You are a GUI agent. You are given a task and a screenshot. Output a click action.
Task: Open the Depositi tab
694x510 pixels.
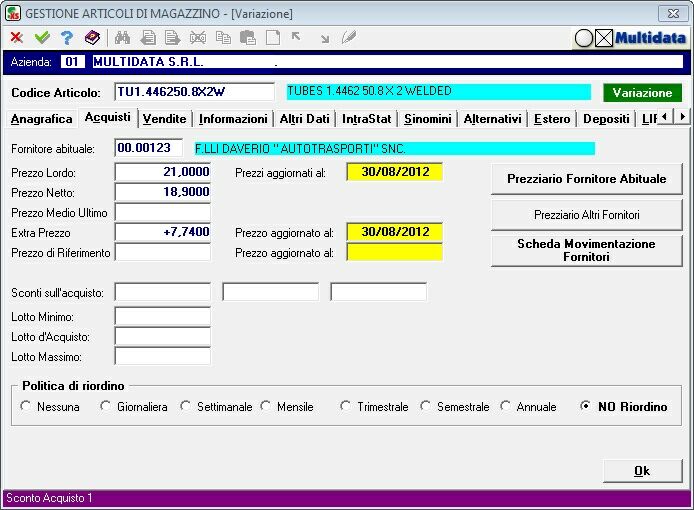click(x=606, y=119)
